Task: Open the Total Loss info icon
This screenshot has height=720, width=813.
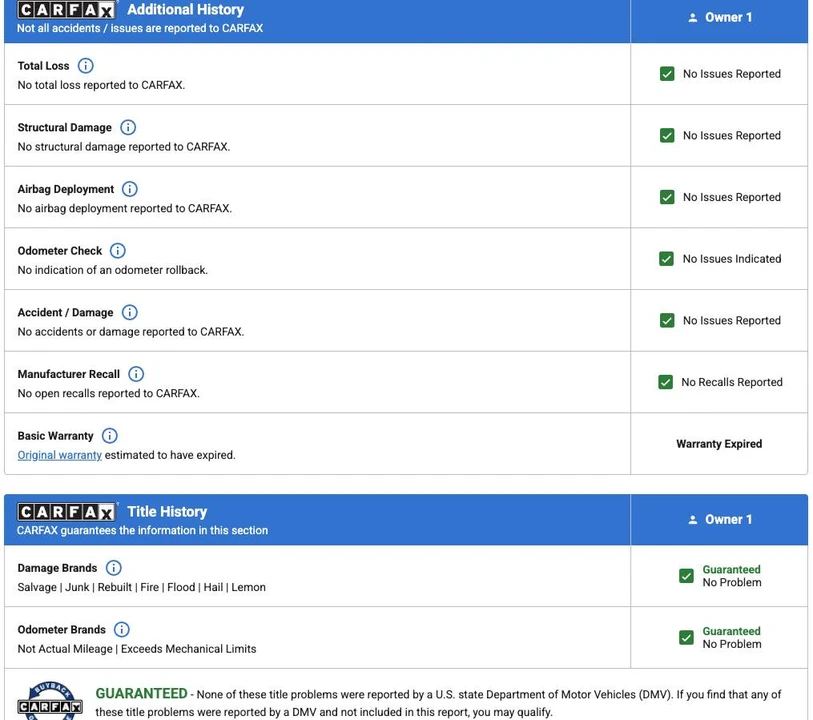Action: (86, 66)
